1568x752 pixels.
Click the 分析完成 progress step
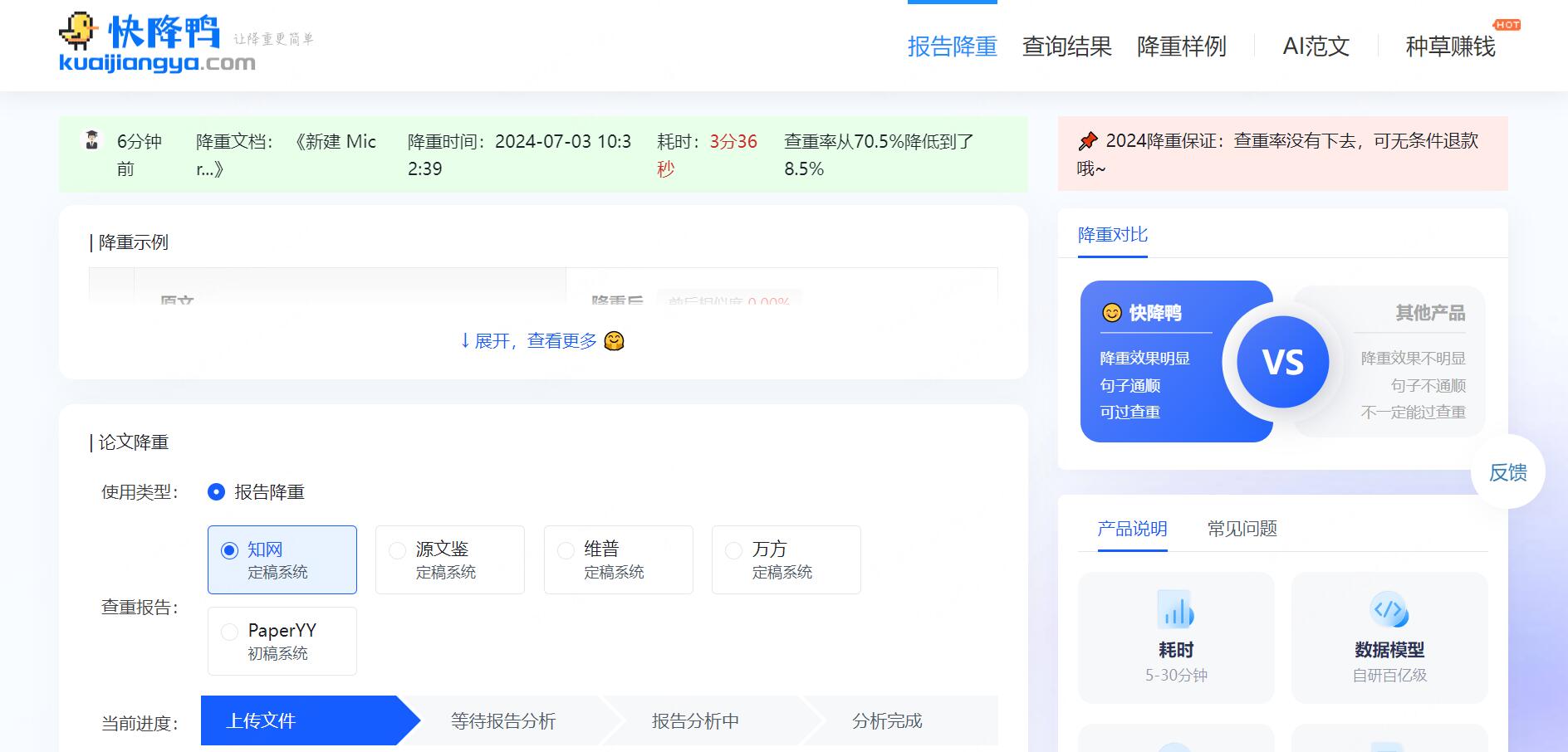[x=888, y=720]
